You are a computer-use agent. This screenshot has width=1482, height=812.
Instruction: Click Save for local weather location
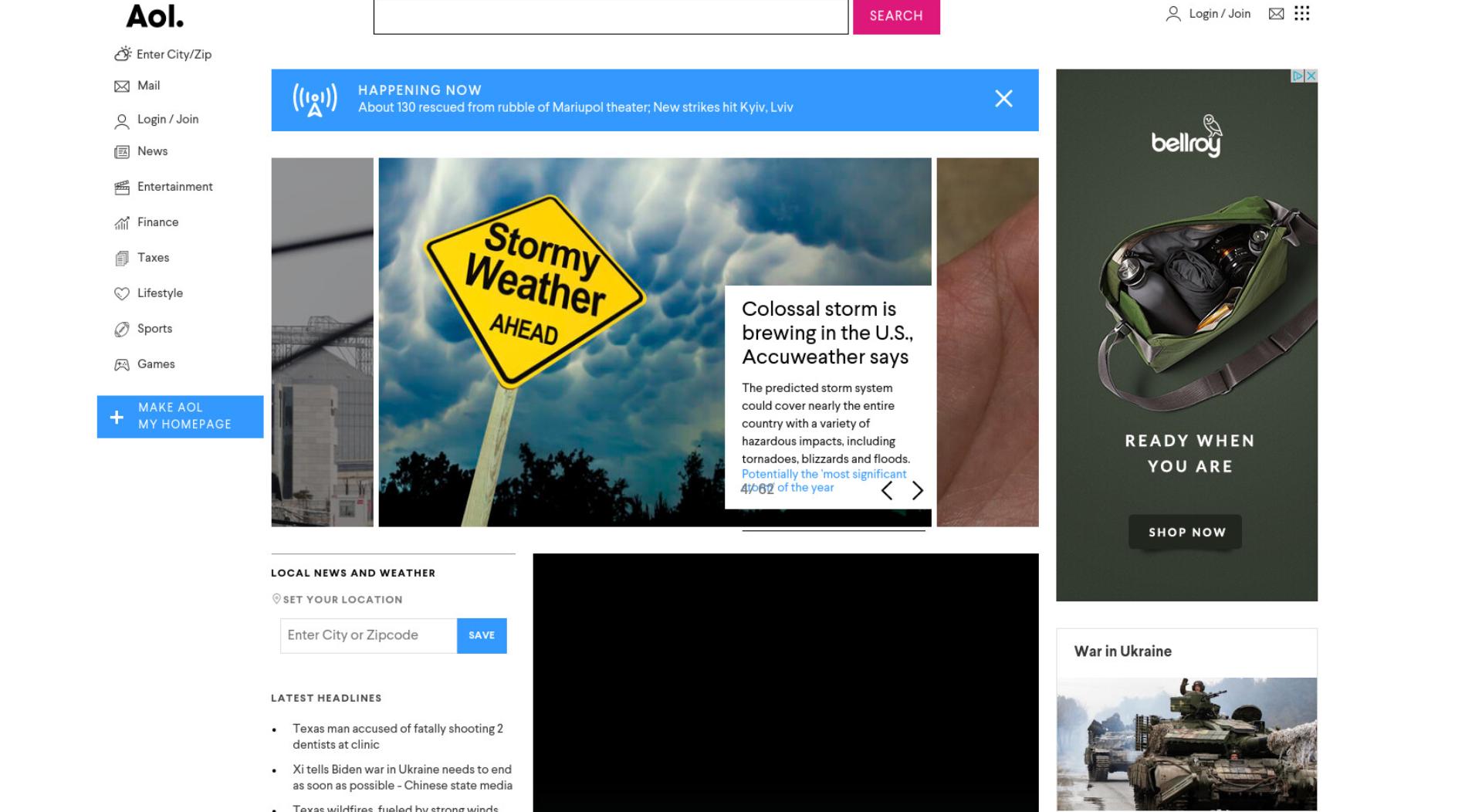tap(482, 635)
